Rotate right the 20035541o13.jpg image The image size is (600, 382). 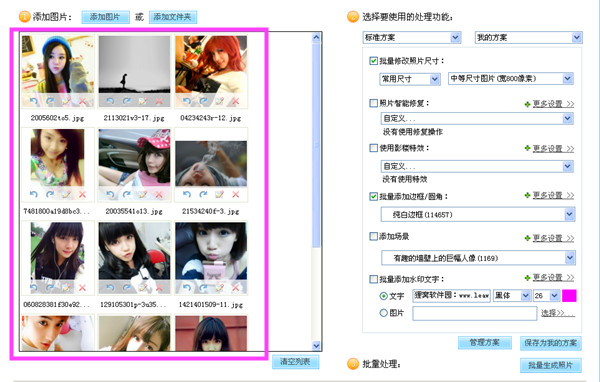tap(126, 194)
